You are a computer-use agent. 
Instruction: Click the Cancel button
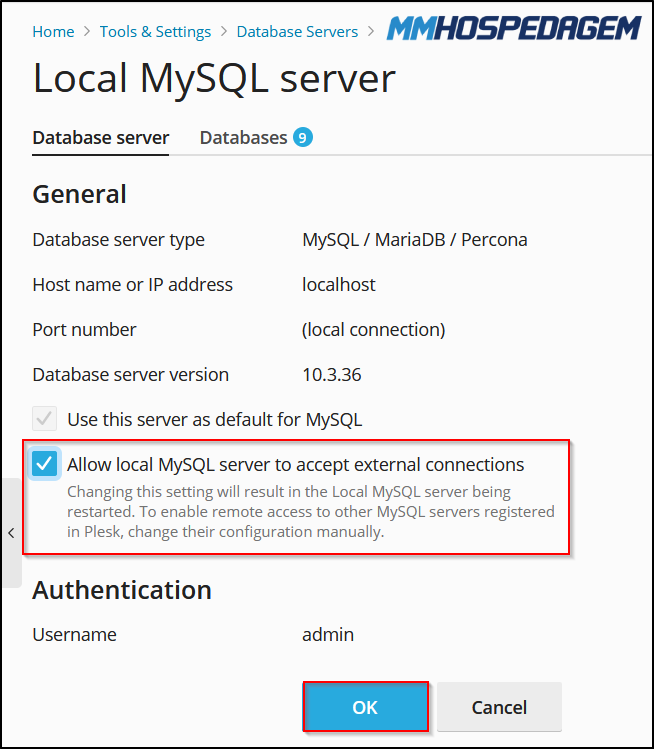click(x=499, y=707)
